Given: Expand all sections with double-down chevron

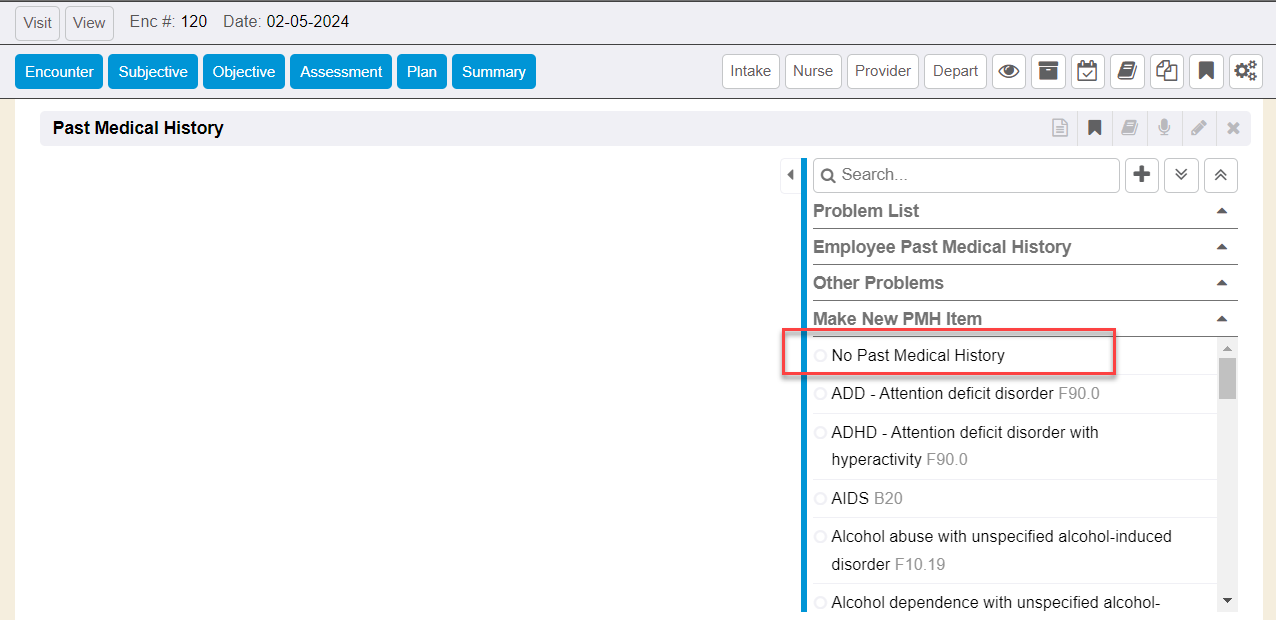Looking at the screenshot, I should (1181, 175).
